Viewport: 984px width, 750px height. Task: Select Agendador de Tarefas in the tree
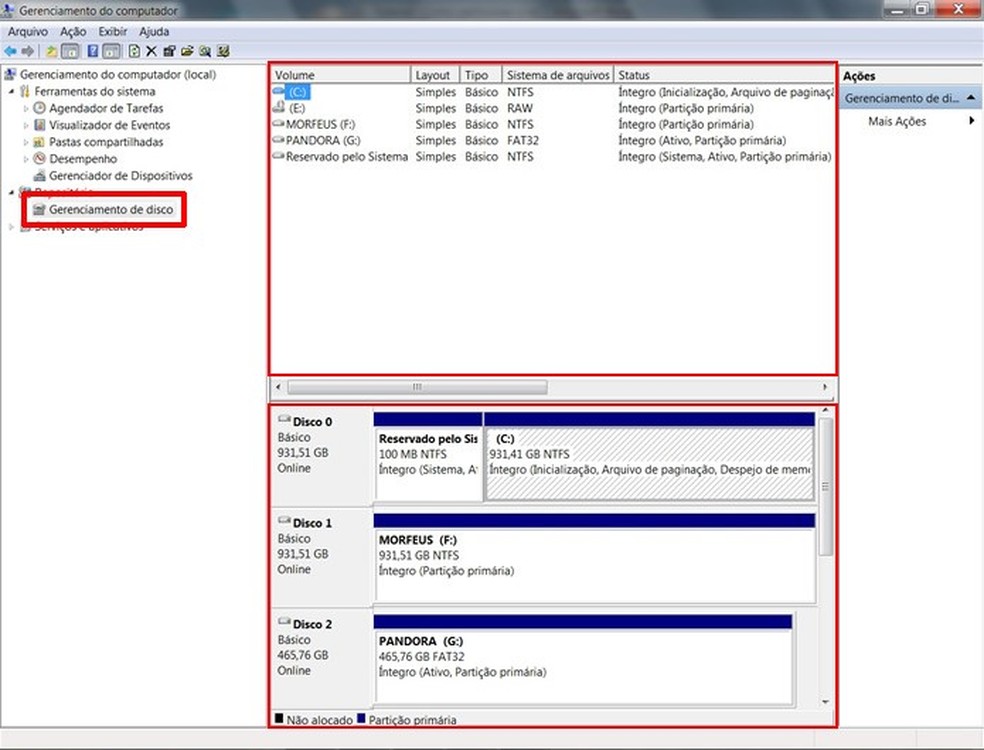pyautogui.click(x=106, y=109)
